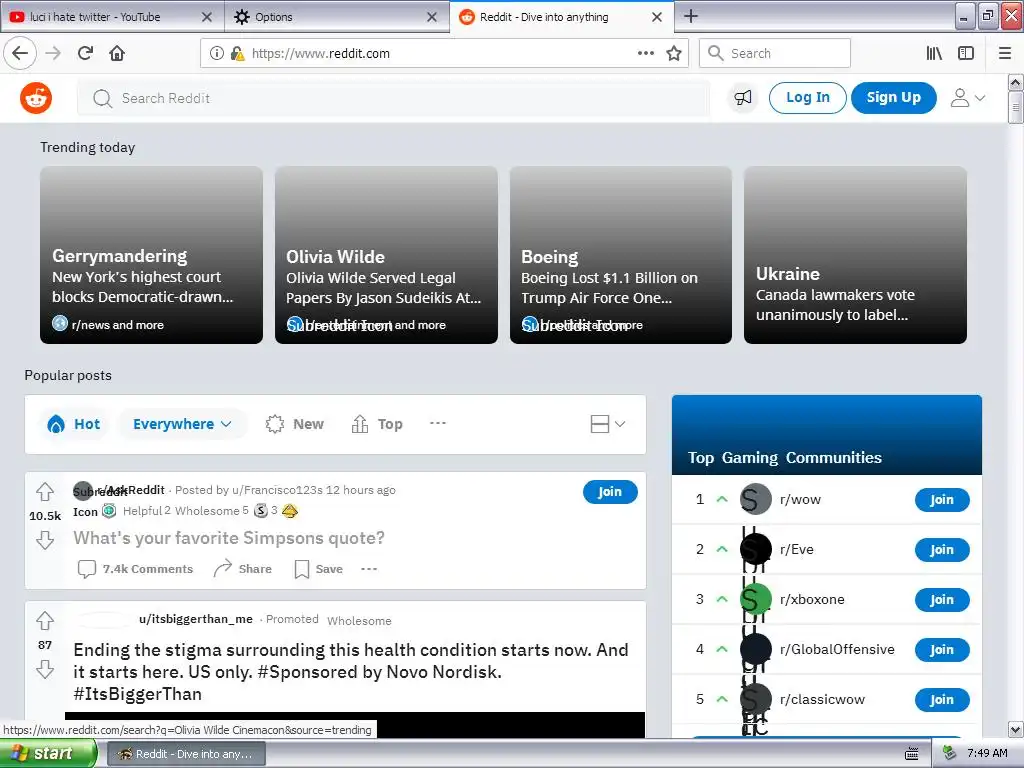This screenshot has height=768, width=1024.
Task: Toggle the Firefox sidebar icon
Action: click(966, 54)
